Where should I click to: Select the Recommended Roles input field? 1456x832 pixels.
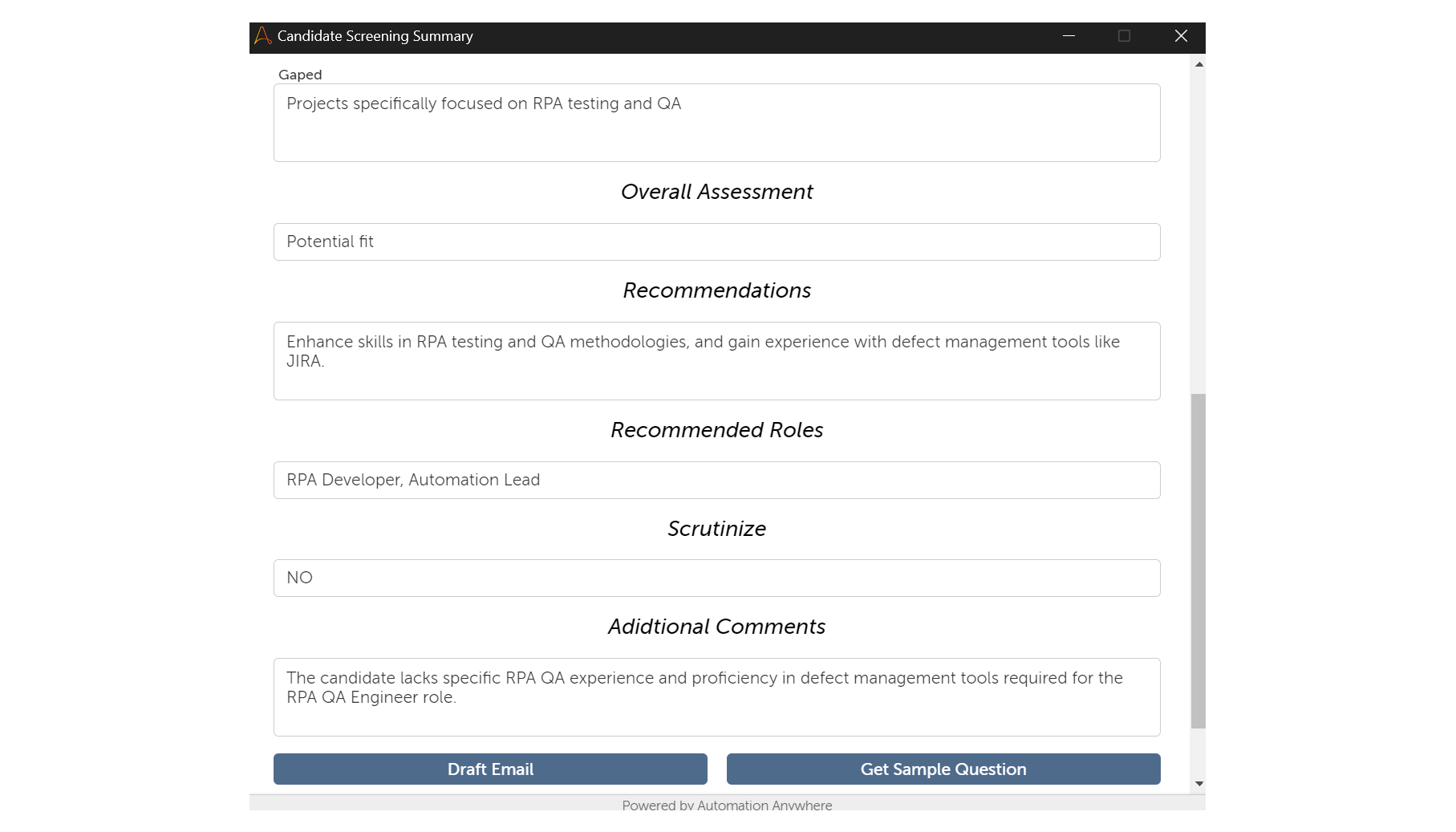(x=716, y=480)
